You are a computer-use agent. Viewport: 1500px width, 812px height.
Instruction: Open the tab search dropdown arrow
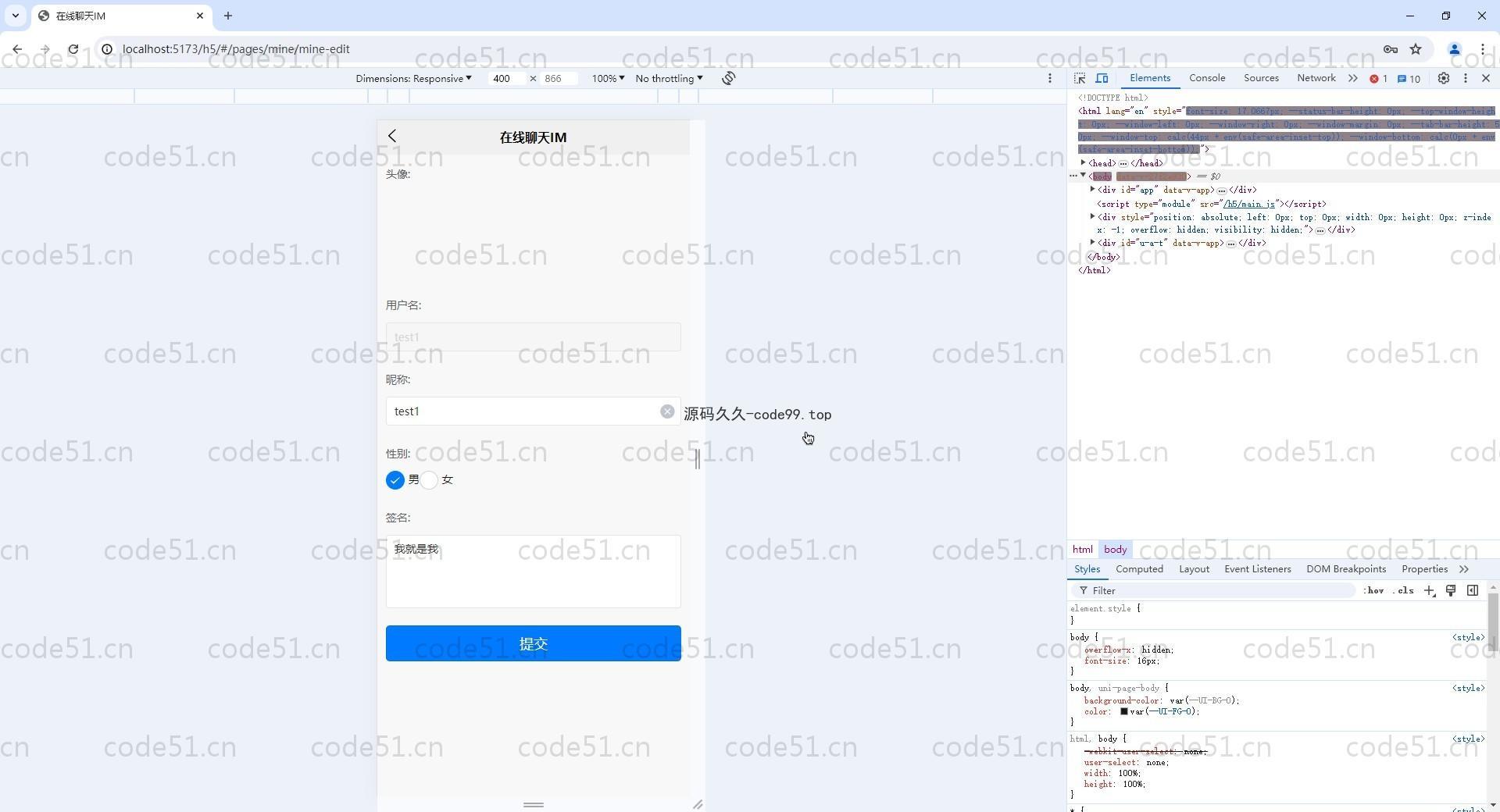click(x=15, y=16)
